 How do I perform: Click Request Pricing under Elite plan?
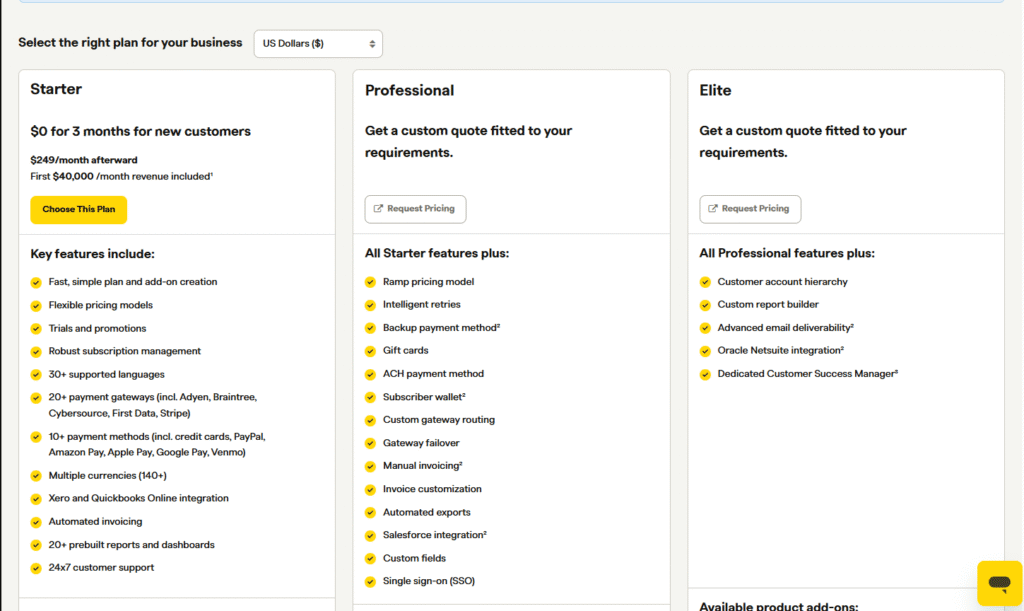[750, 209]
